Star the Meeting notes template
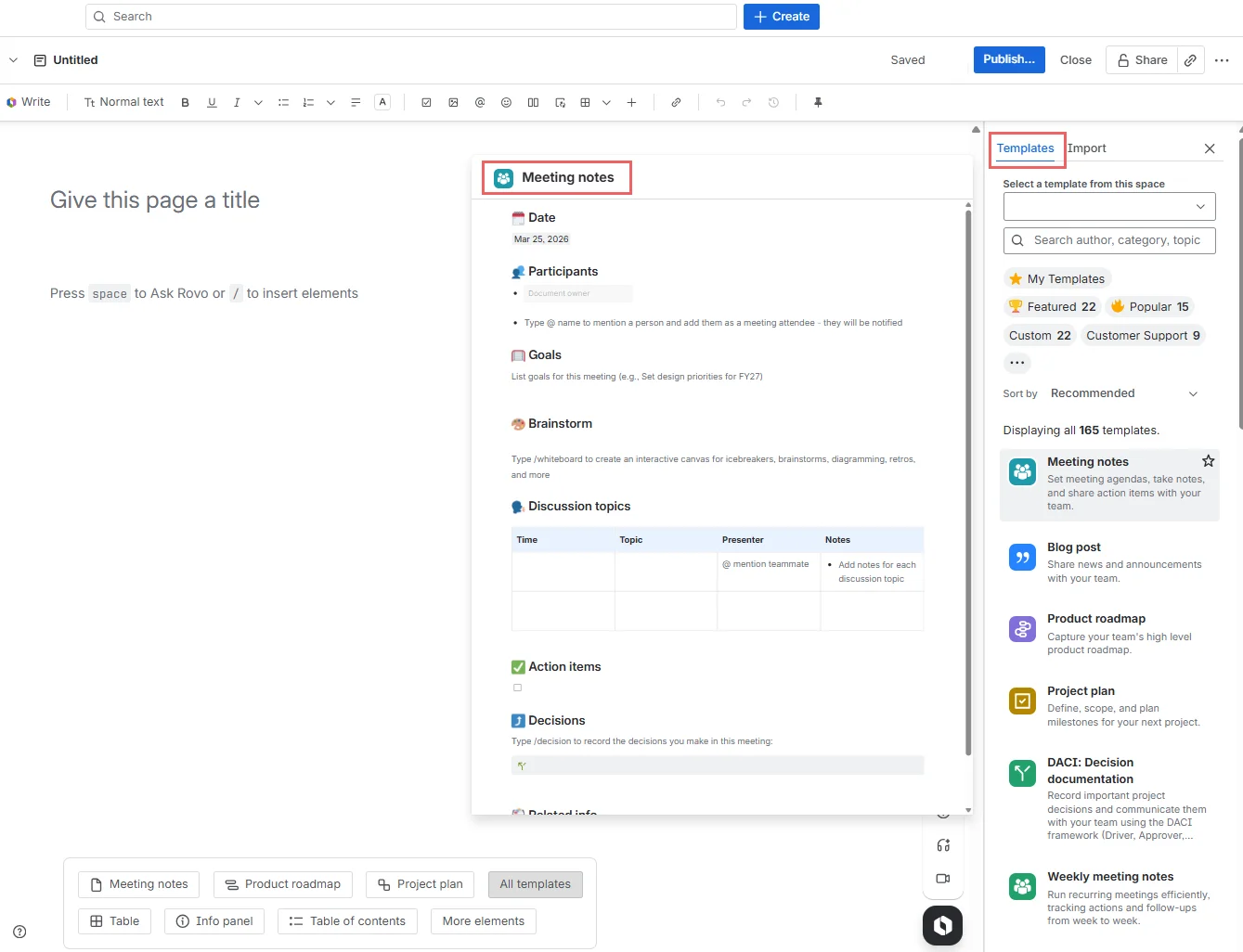The height and width of the screenshot is (952, 1243). [x=1208, y=461]
